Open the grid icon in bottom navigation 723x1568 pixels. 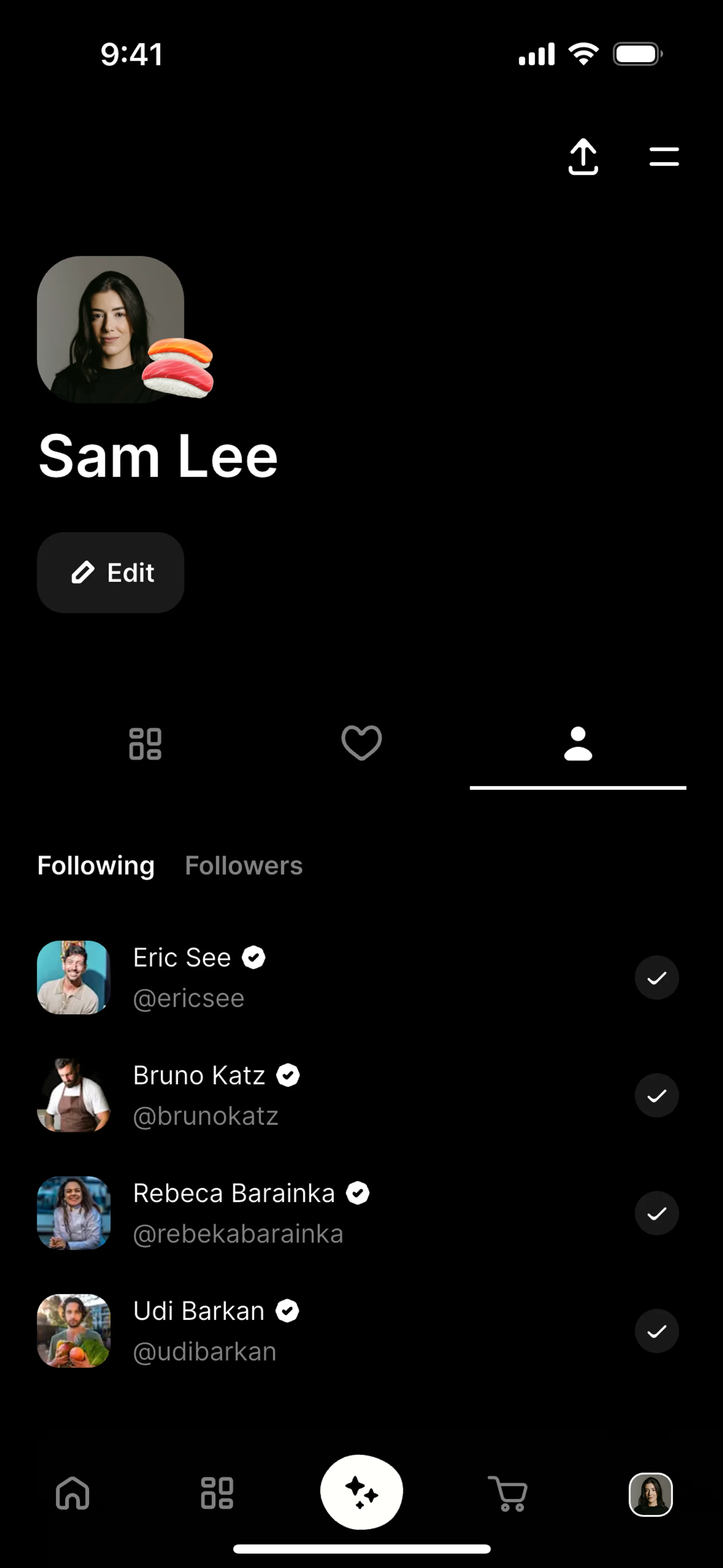(x=217, y=1493)
